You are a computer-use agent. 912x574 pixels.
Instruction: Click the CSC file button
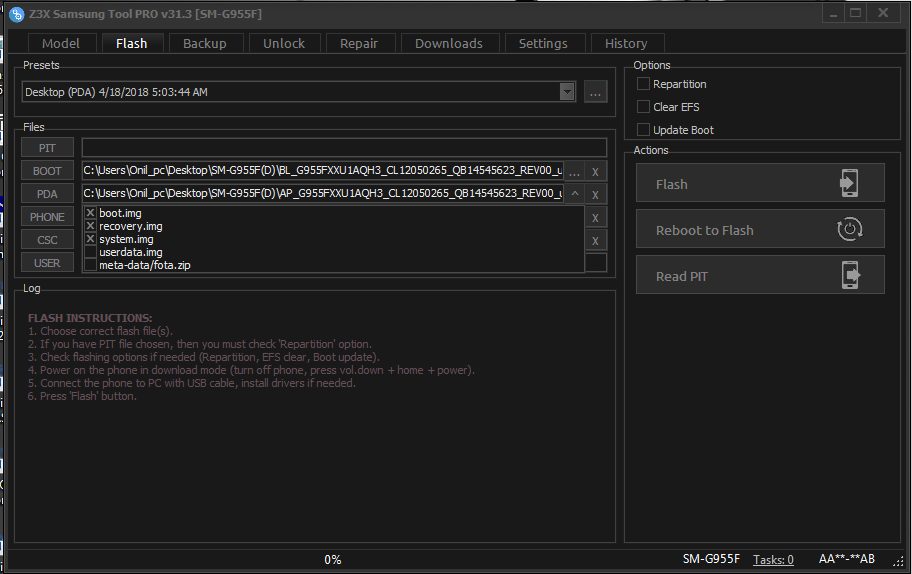pyautogui.click(x=47, y=240)
